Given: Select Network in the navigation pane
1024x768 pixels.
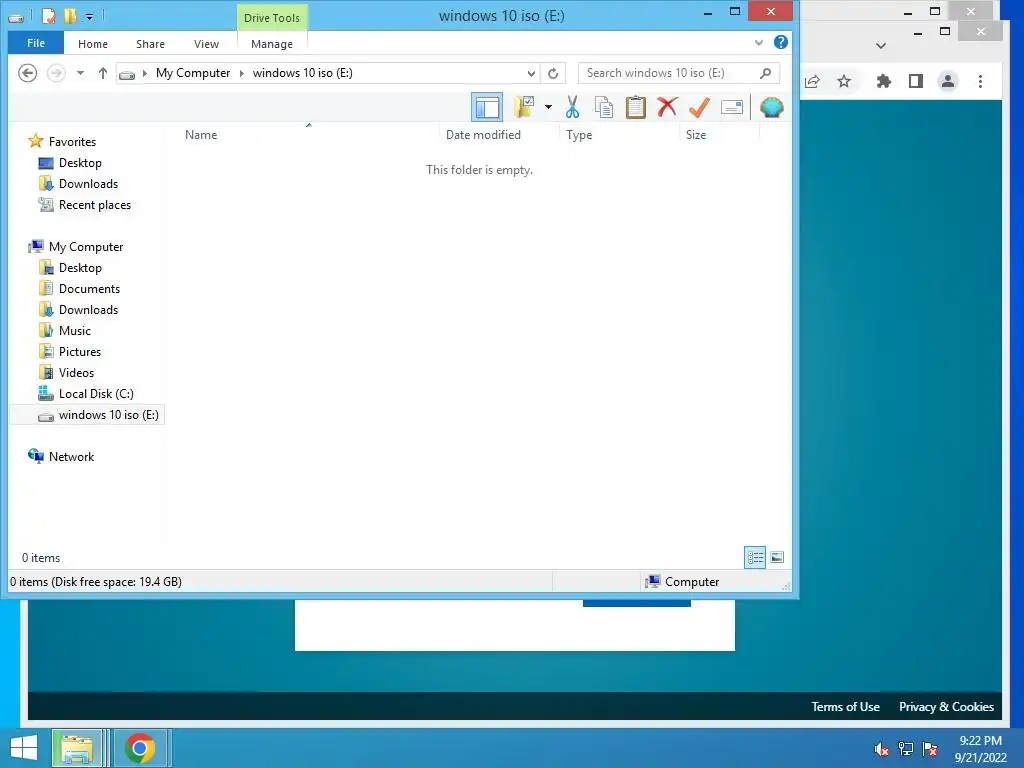Looking at the screenshot, I should (71, 456).
